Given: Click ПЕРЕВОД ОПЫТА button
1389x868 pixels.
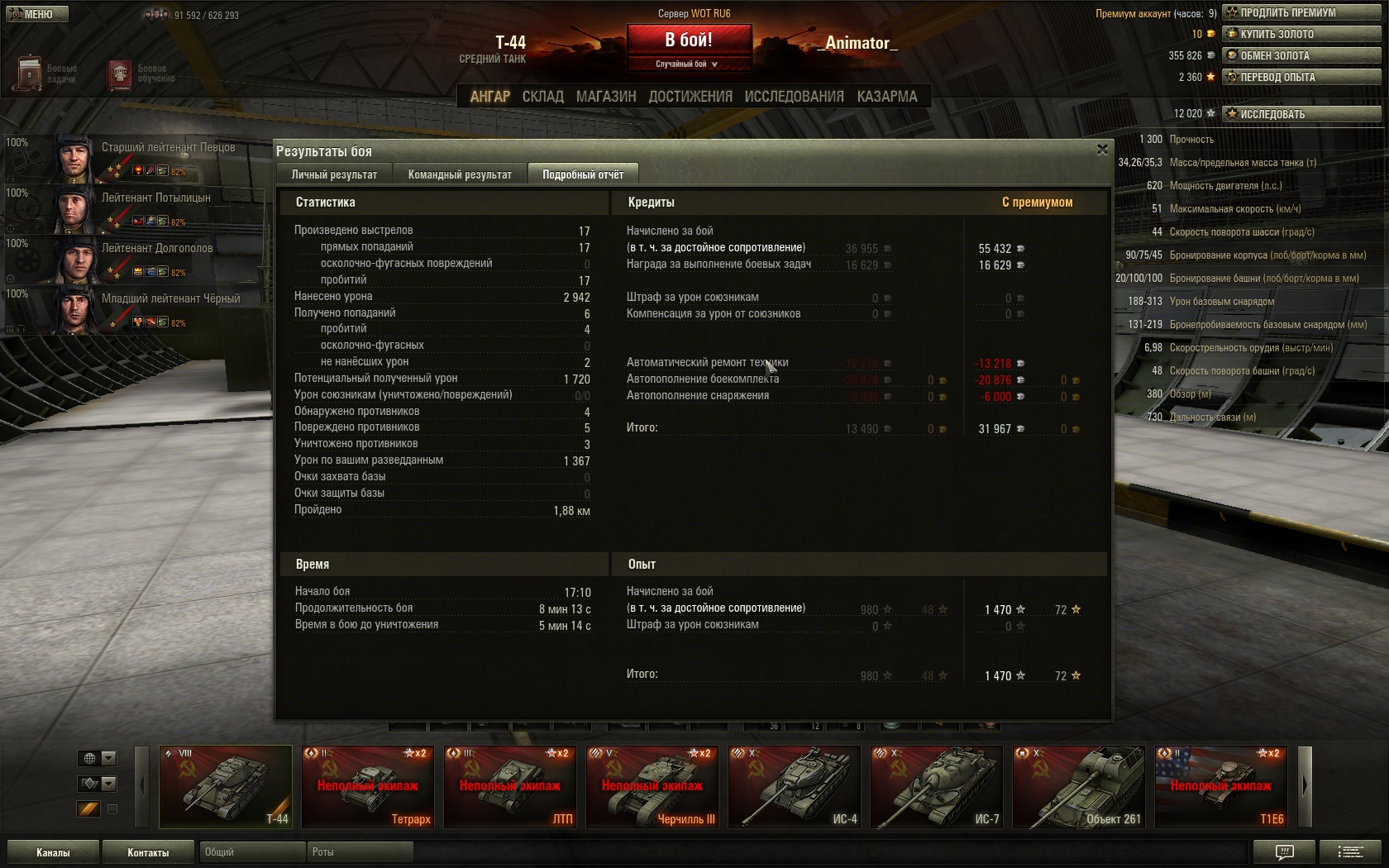Looking at the screenshot, I should 1301,77.
